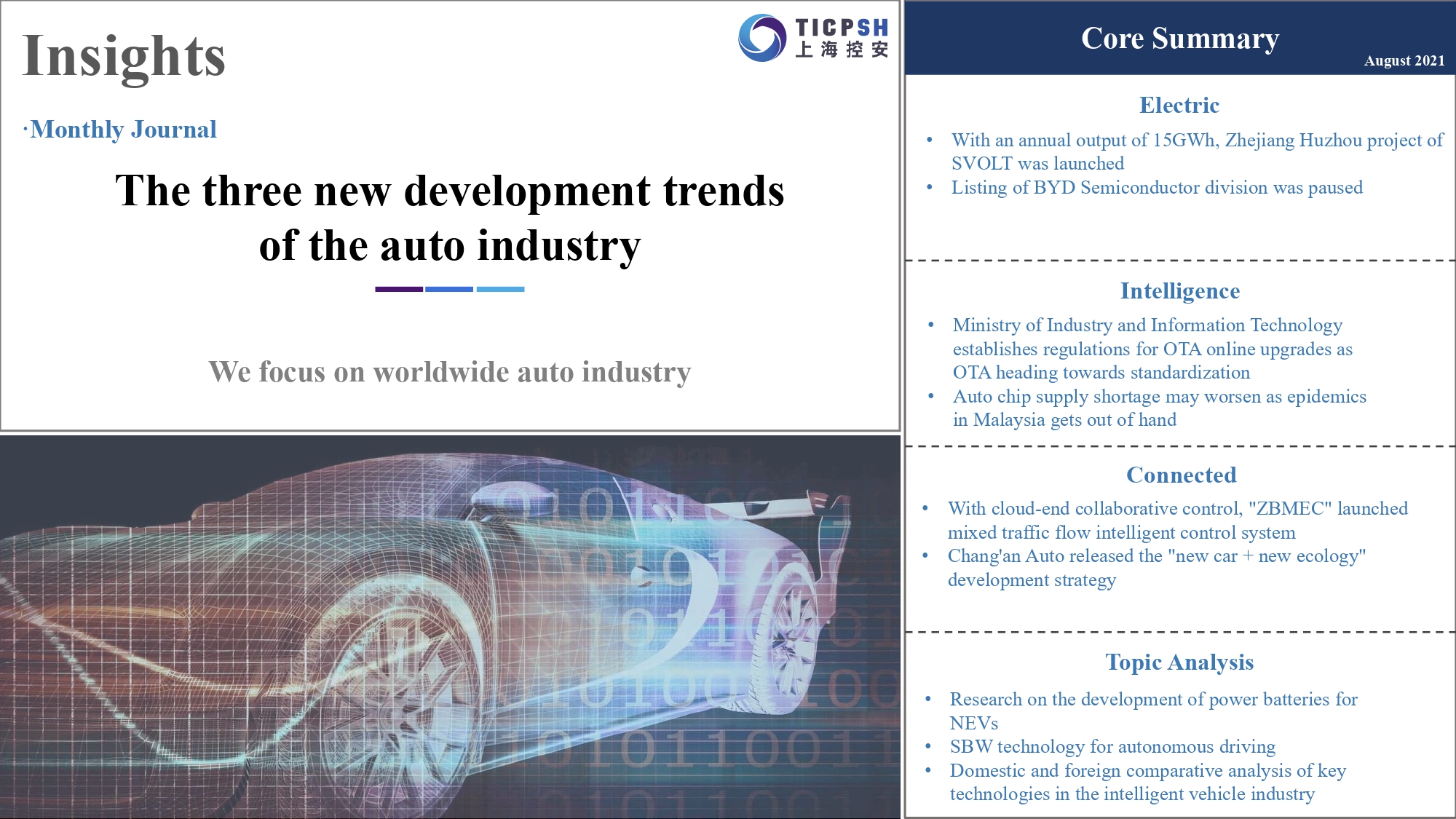Click the worldwide auto industry tagline
1456x819 pixels.
point(450,372)
